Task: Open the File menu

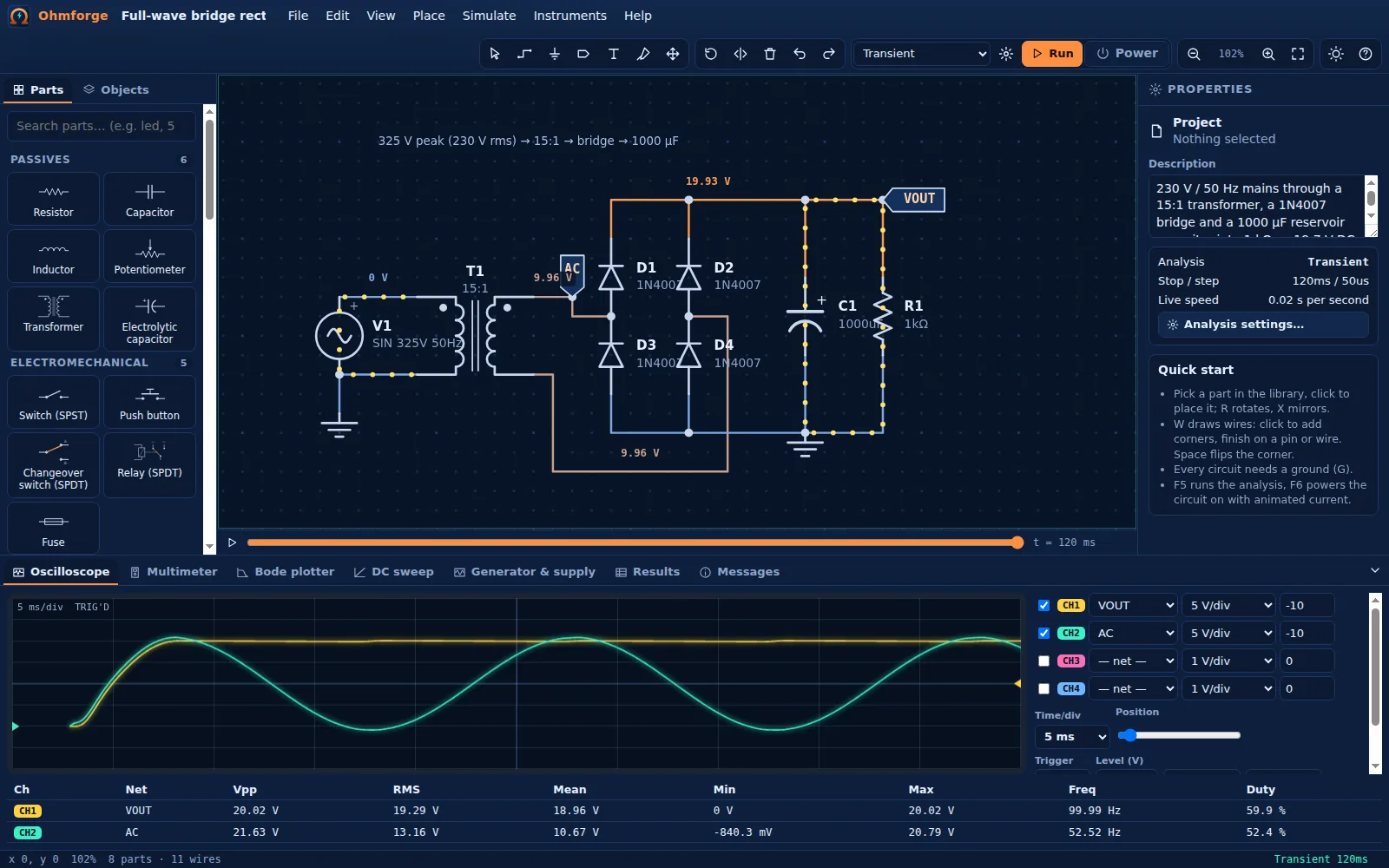Action: [x=298, y=16]
